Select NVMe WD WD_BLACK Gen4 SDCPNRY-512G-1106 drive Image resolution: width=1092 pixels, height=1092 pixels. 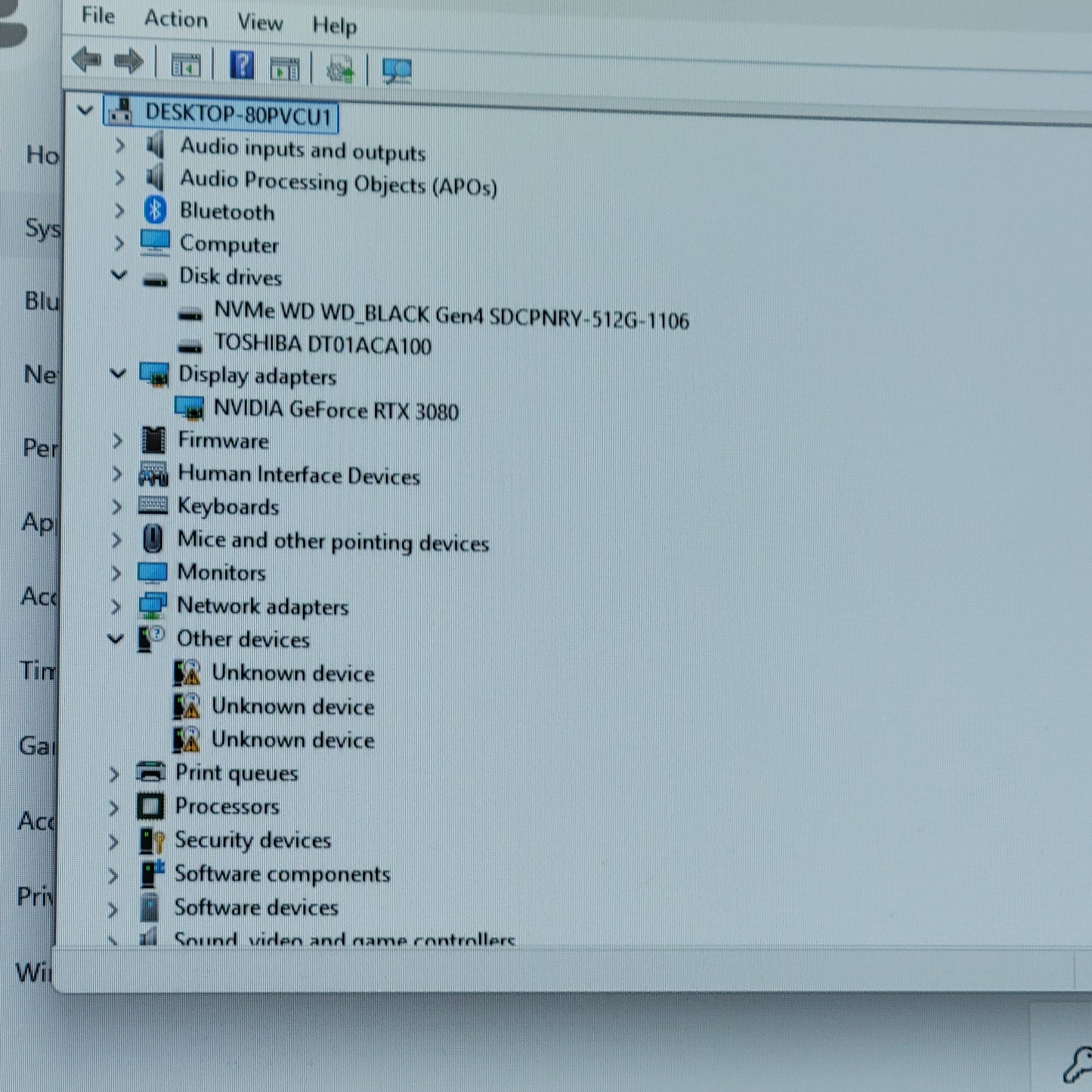451,315
